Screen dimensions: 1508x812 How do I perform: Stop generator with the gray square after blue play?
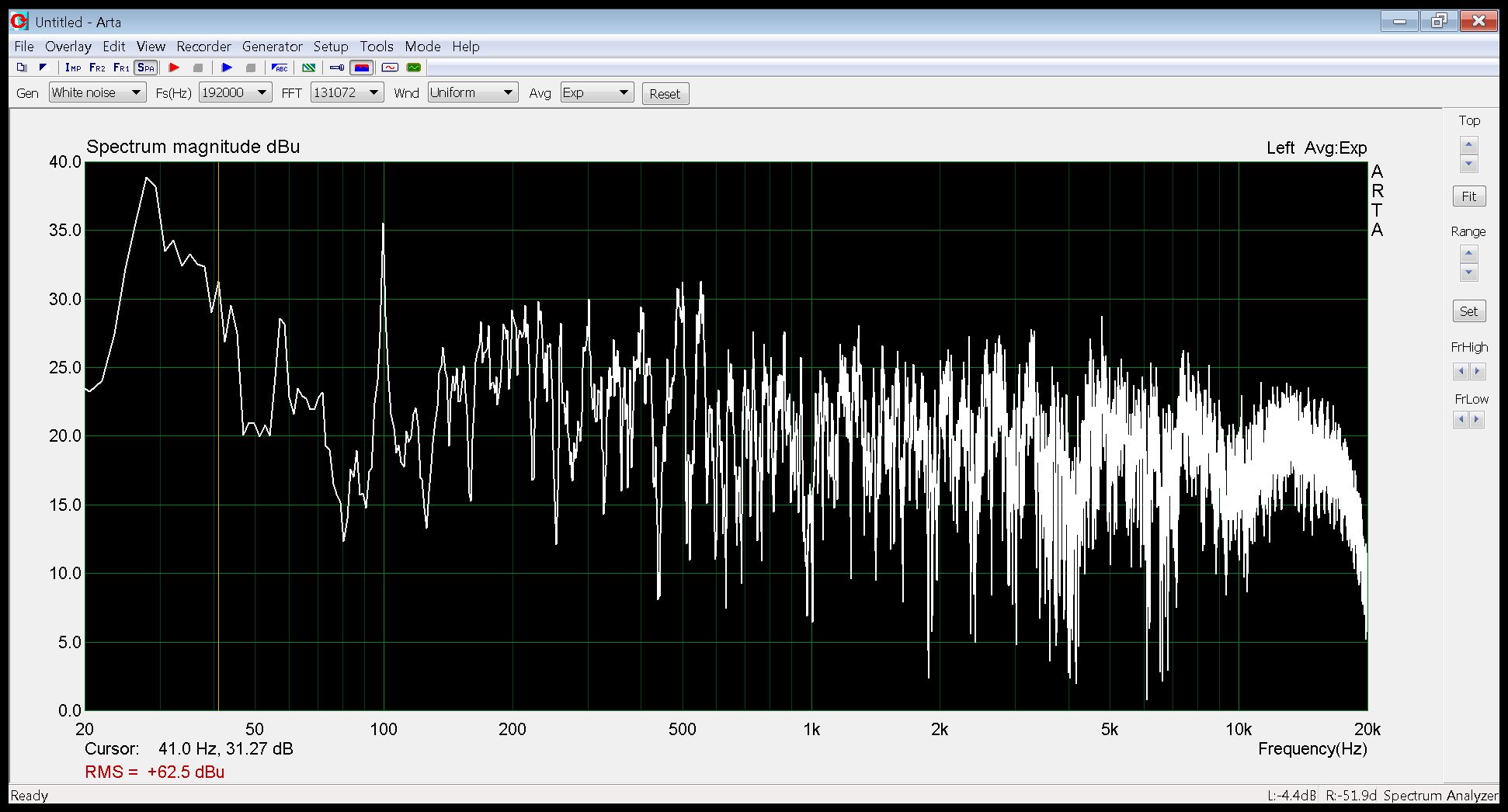click(x=250, y=68)
